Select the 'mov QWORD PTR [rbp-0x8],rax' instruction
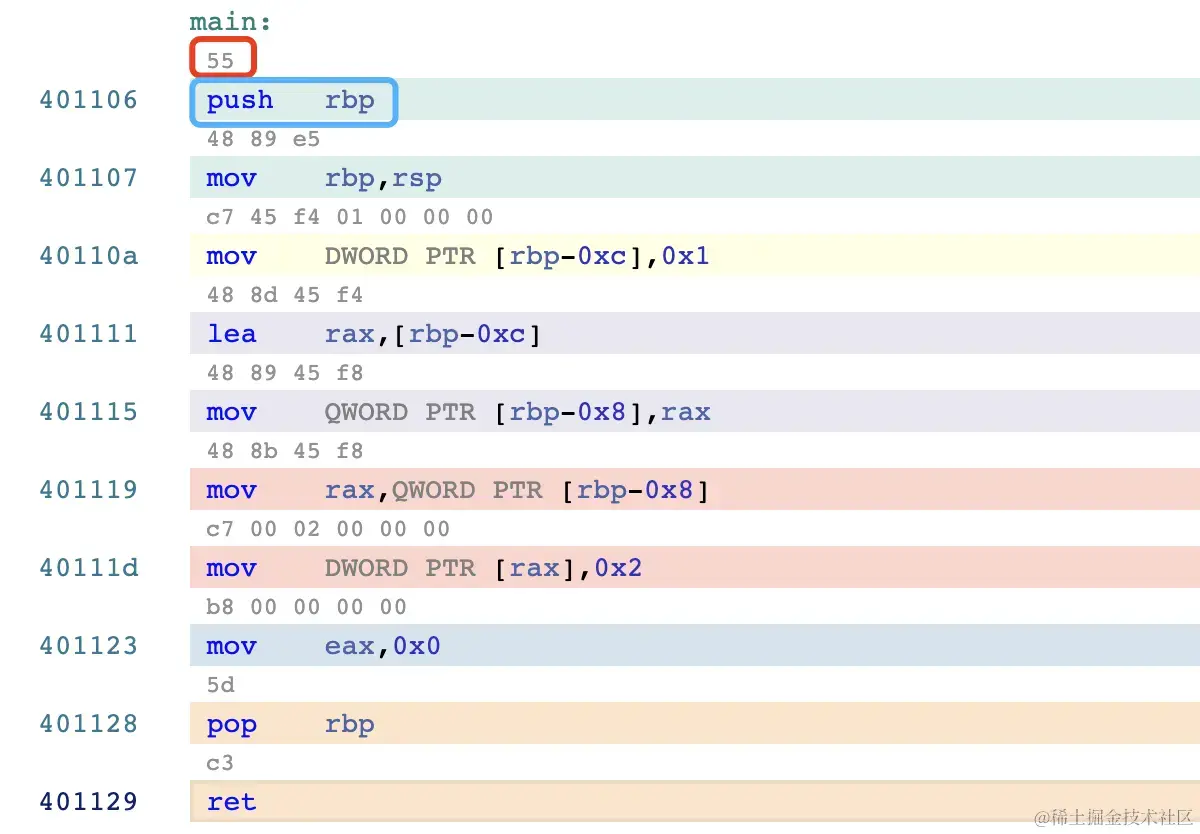 459,412
